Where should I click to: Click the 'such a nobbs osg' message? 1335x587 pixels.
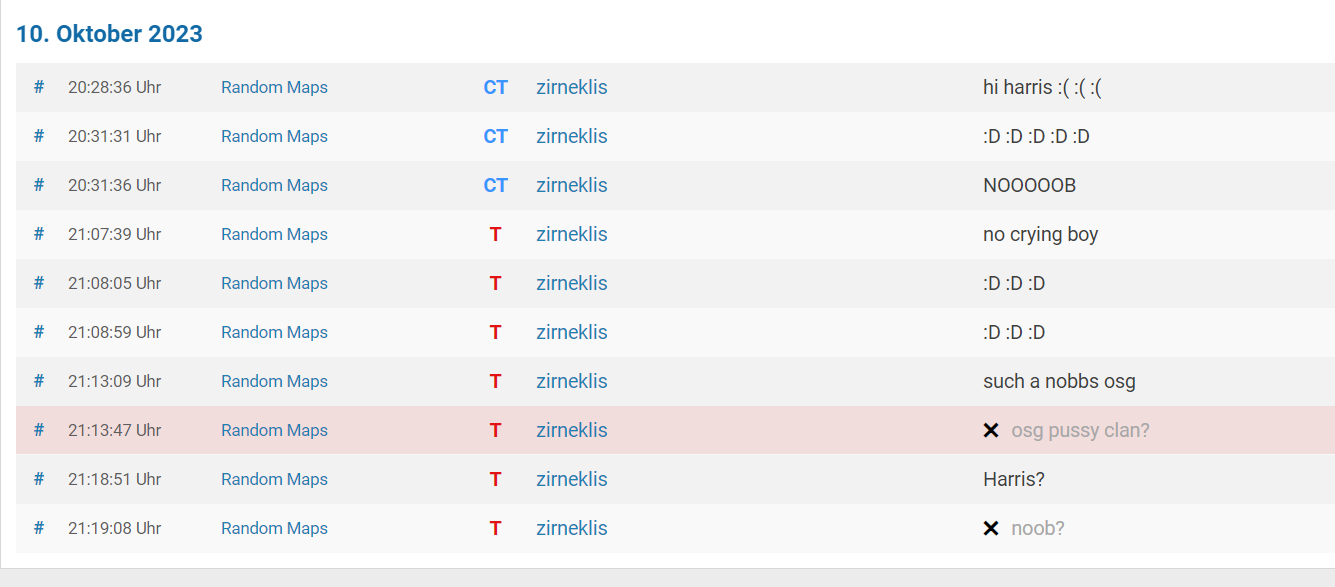coord(1059,381)
